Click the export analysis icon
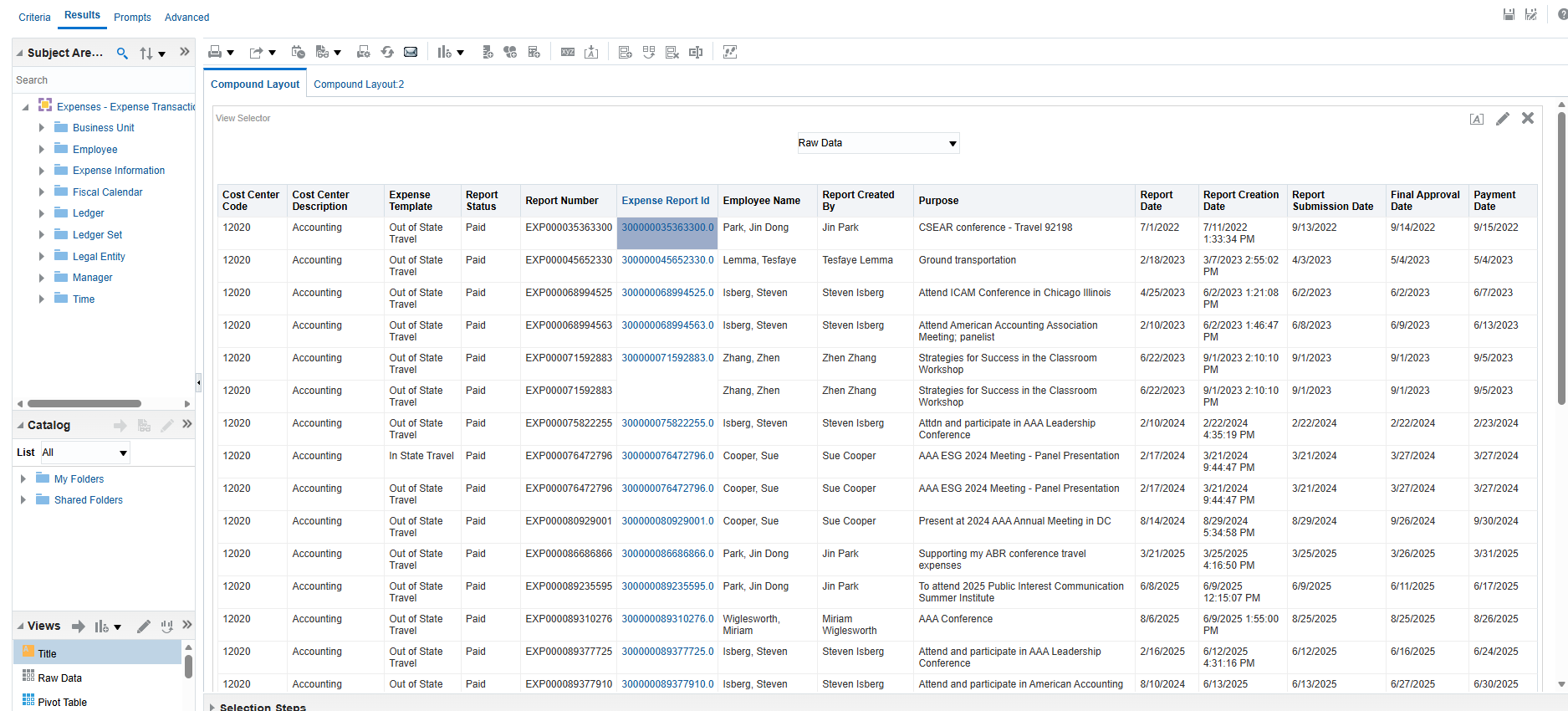This screenshot has width=1568, height=711. pyautogui.click(x=257, y=52)
